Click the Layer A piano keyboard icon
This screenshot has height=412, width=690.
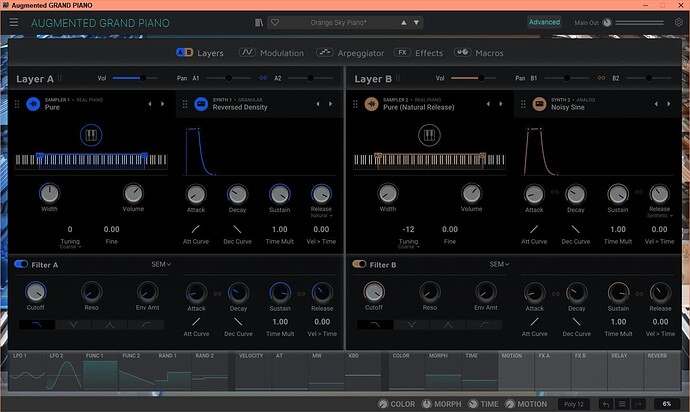click(91, 135)
